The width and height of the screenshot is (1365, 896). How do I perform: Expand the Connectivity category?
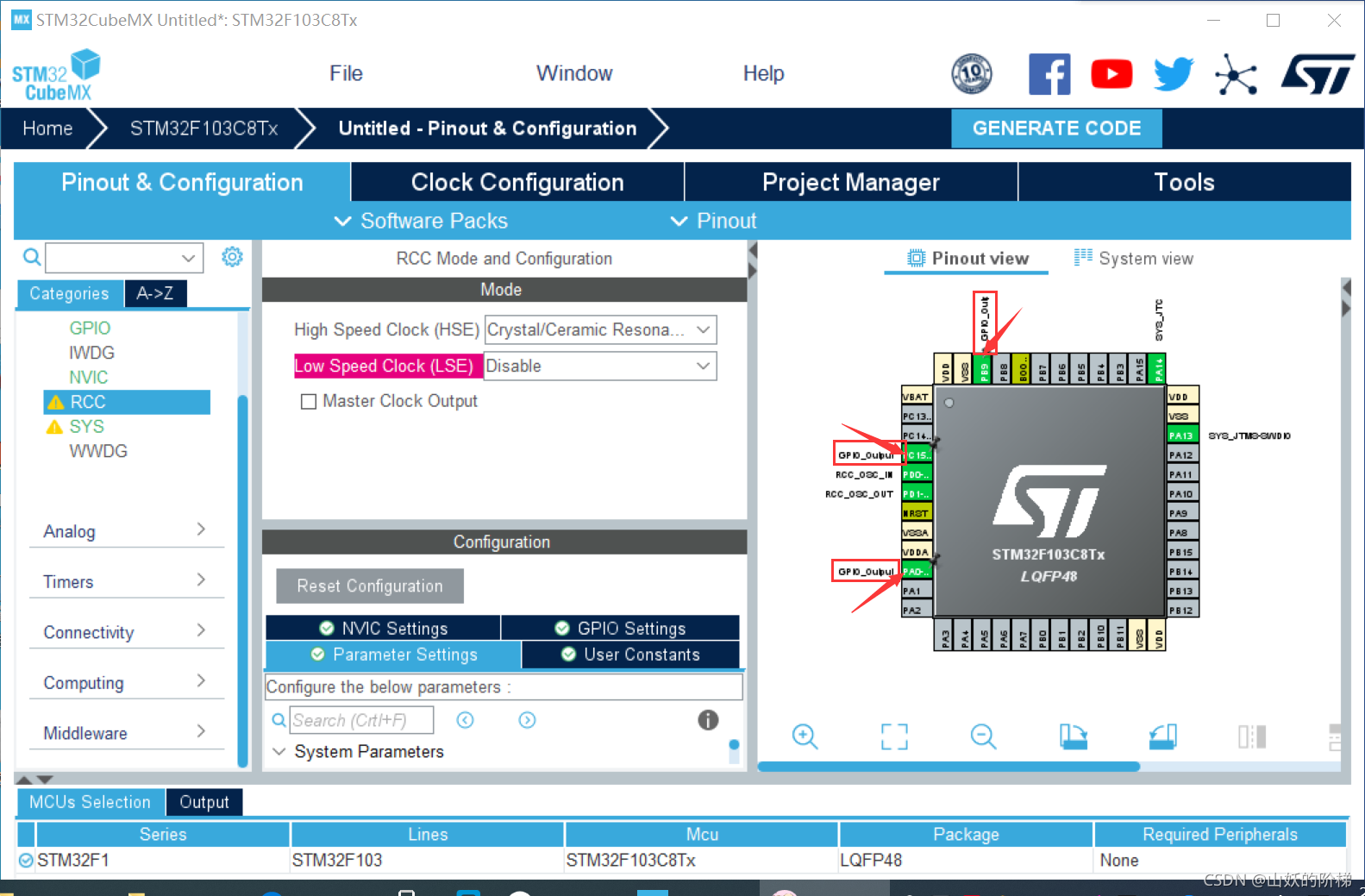[126, 632]
